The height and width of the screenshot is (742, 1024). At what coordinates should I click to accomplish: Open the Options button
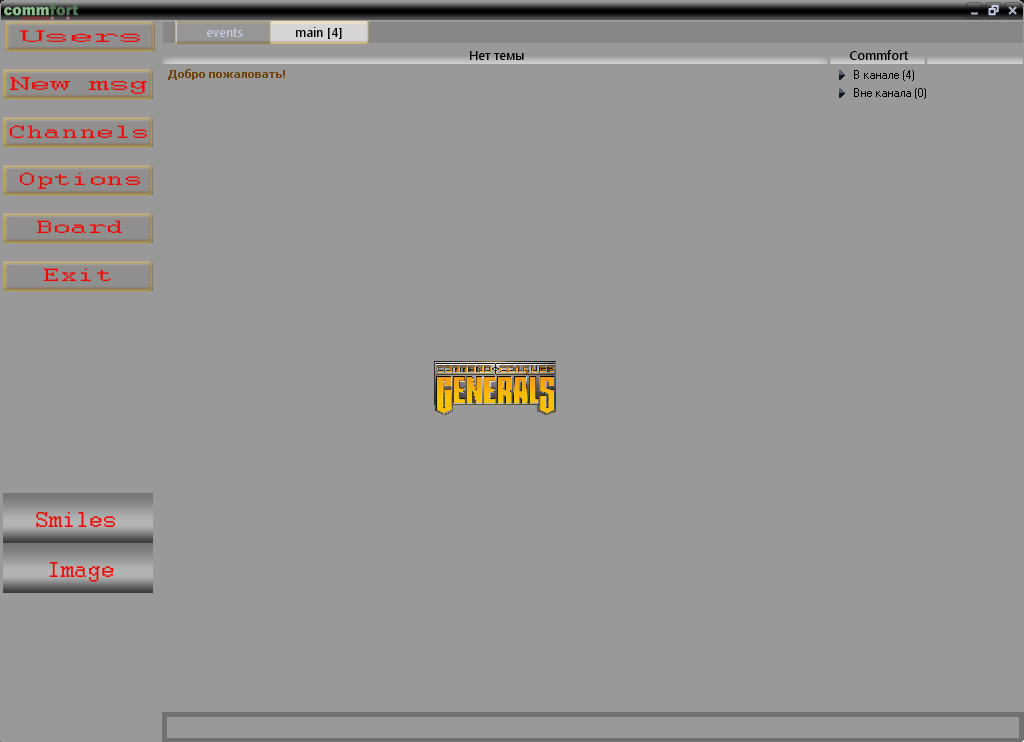tap(78, 180)
